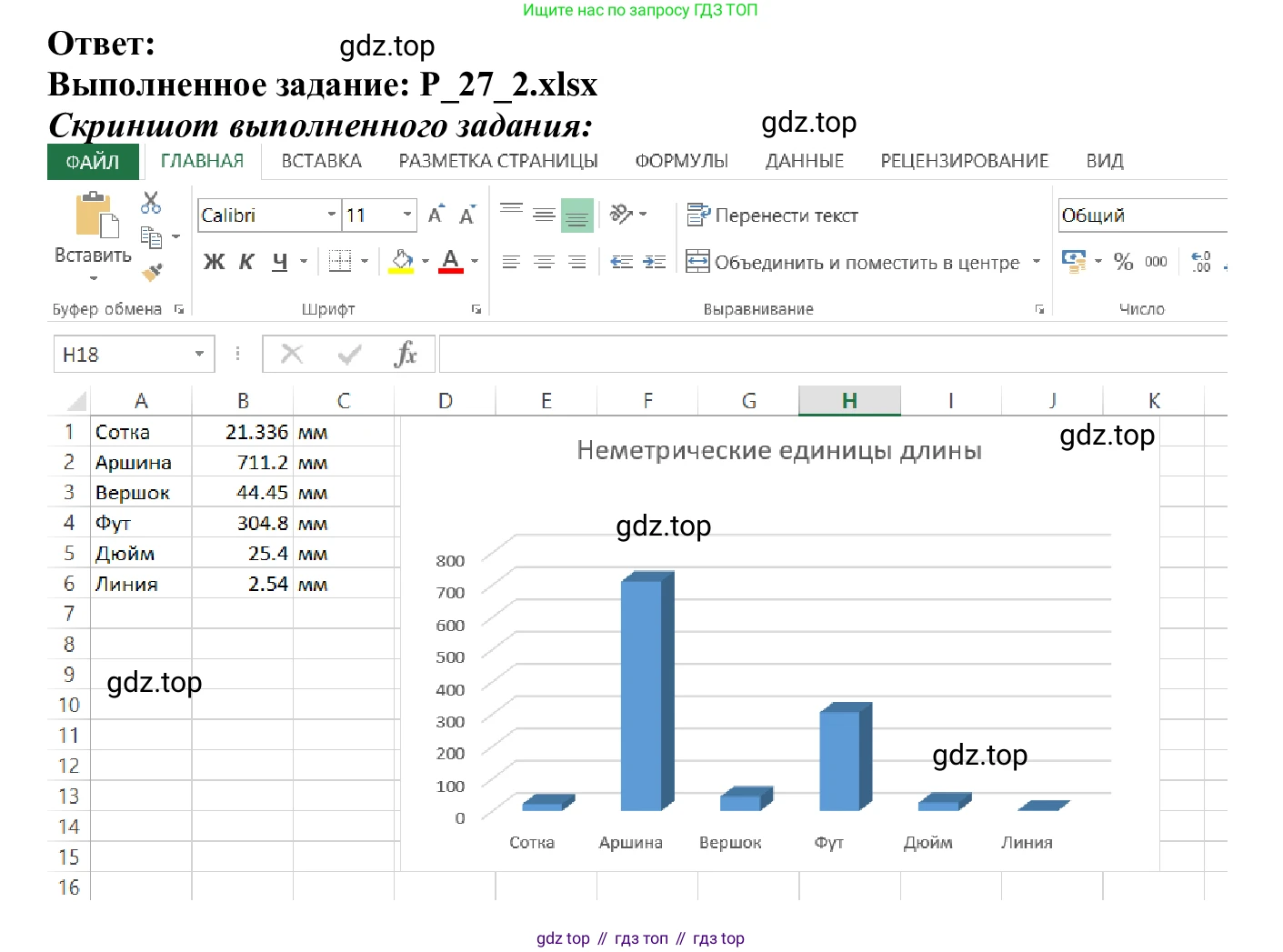Open Буфер обмена dialog launcher
Screen dimensions: 1283x952
[x=179, y=309]
